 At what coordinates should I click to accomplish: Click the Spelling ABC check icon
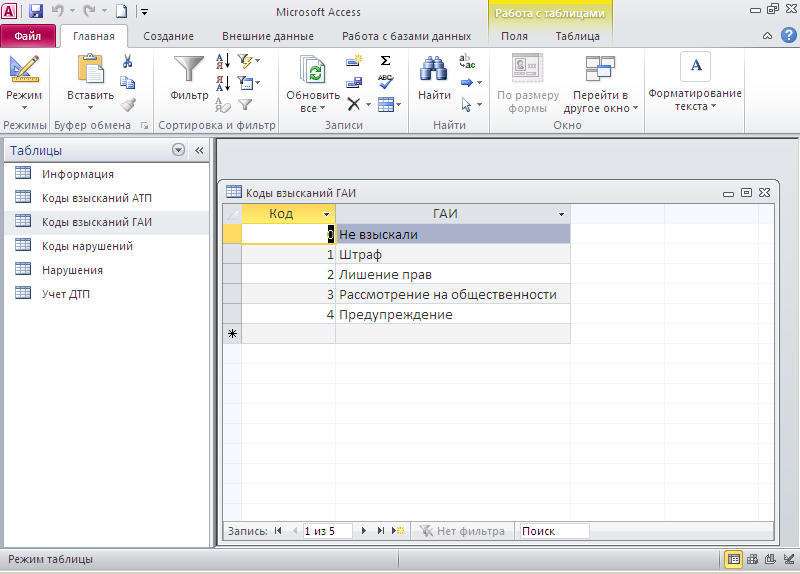[x=386, y=82]
